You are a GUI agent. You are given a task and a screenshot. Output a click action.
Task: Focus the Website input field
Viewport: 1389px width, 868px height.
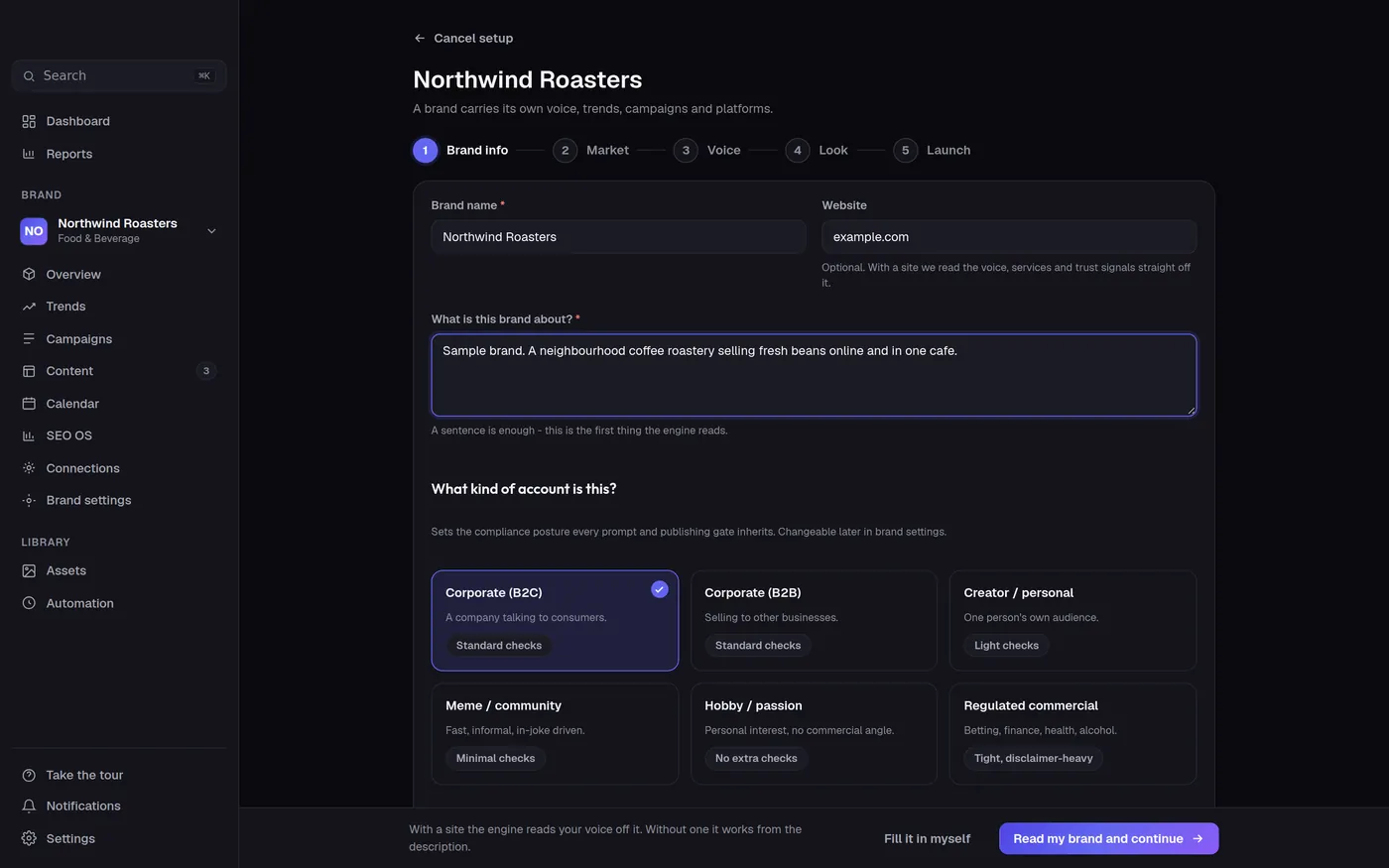click(x=1009, y=237)
